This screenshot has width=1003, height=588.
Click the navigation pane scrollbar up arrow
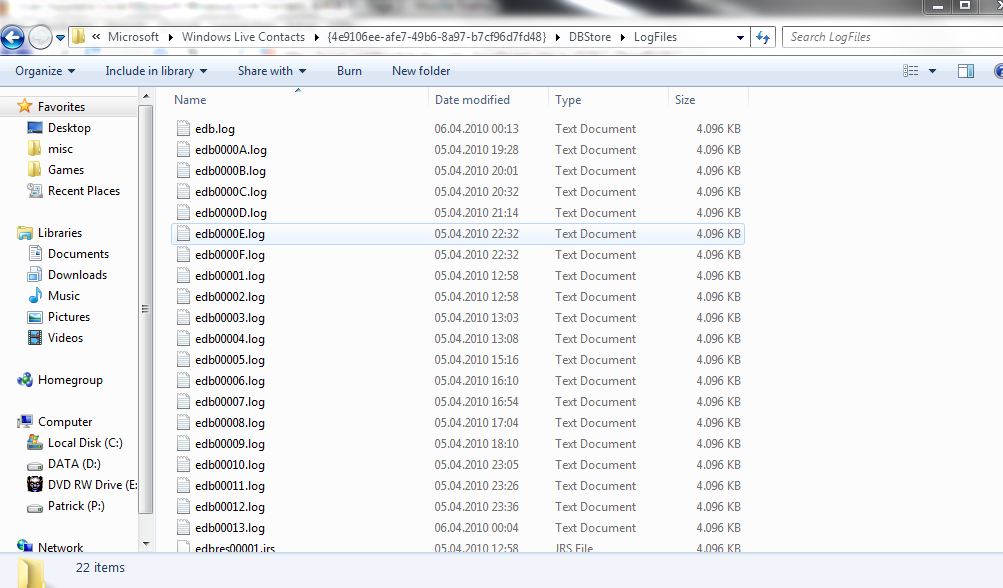point(146,97)
